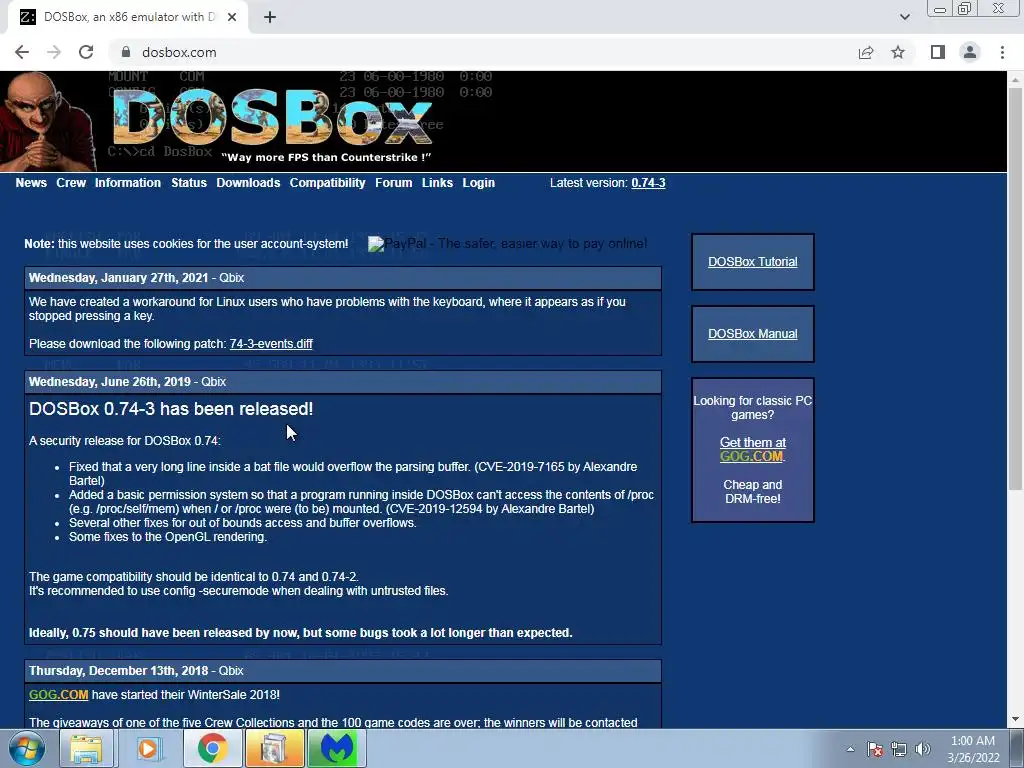Click 'Wednesday, January 27th, 2021' date header

coord(118,278)
